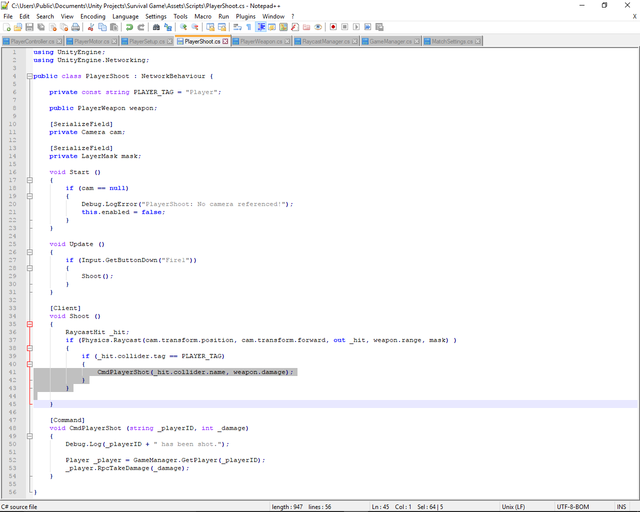This screenshot has height=512, width=640.
Task: Create a new document with the New icon
Action: 7,27
